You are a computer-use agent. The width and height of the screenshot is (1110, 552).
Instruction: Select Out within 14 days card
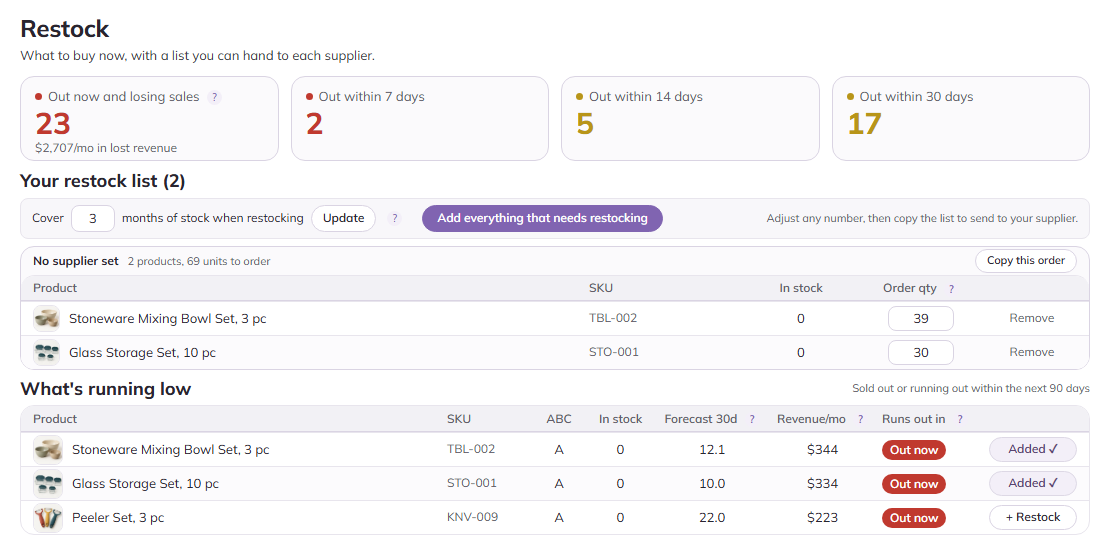690,119
